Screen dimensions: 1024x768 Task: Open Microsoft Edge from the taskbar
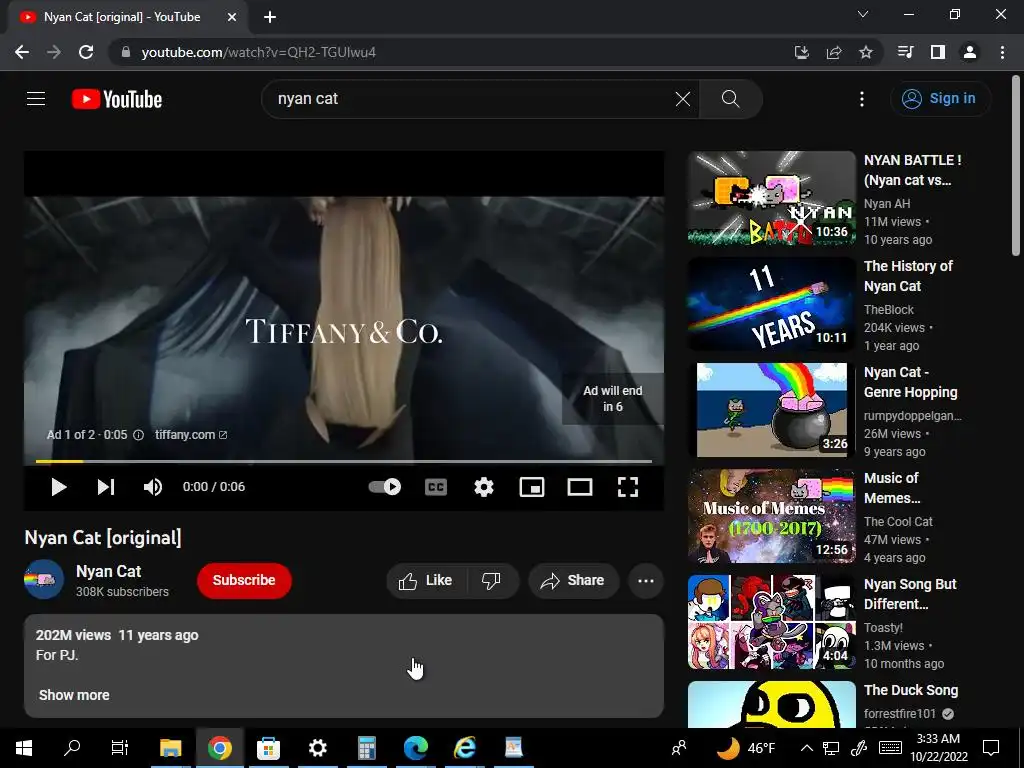click(415, 748)
